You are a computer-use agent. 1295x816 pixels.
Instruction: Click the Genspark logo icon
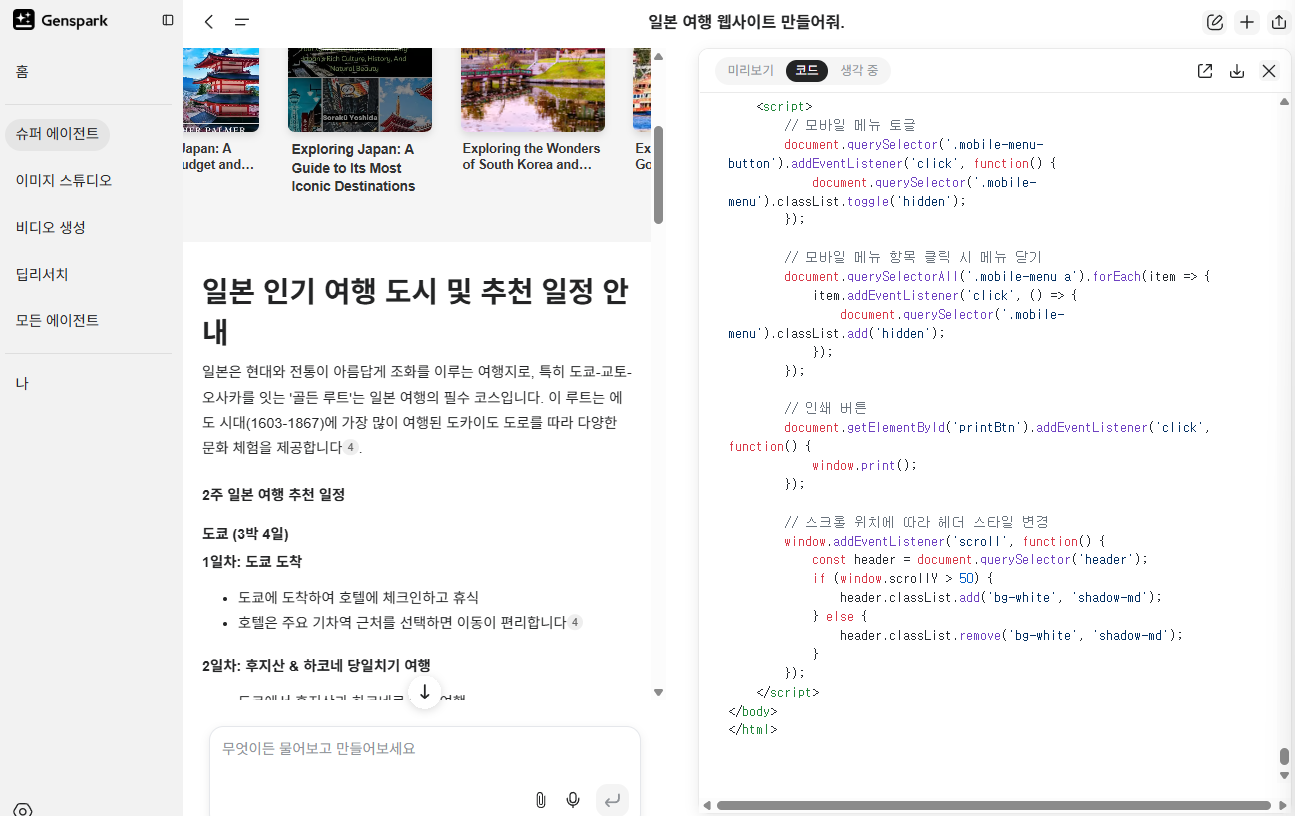pos(24,20)
